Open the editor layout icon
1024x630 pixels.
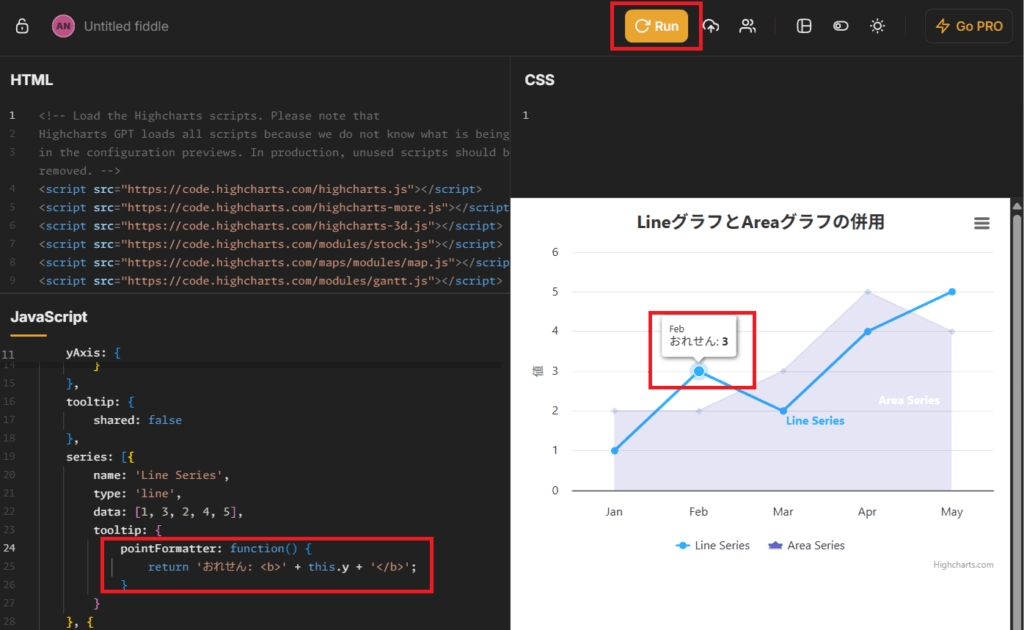point(804,26)
